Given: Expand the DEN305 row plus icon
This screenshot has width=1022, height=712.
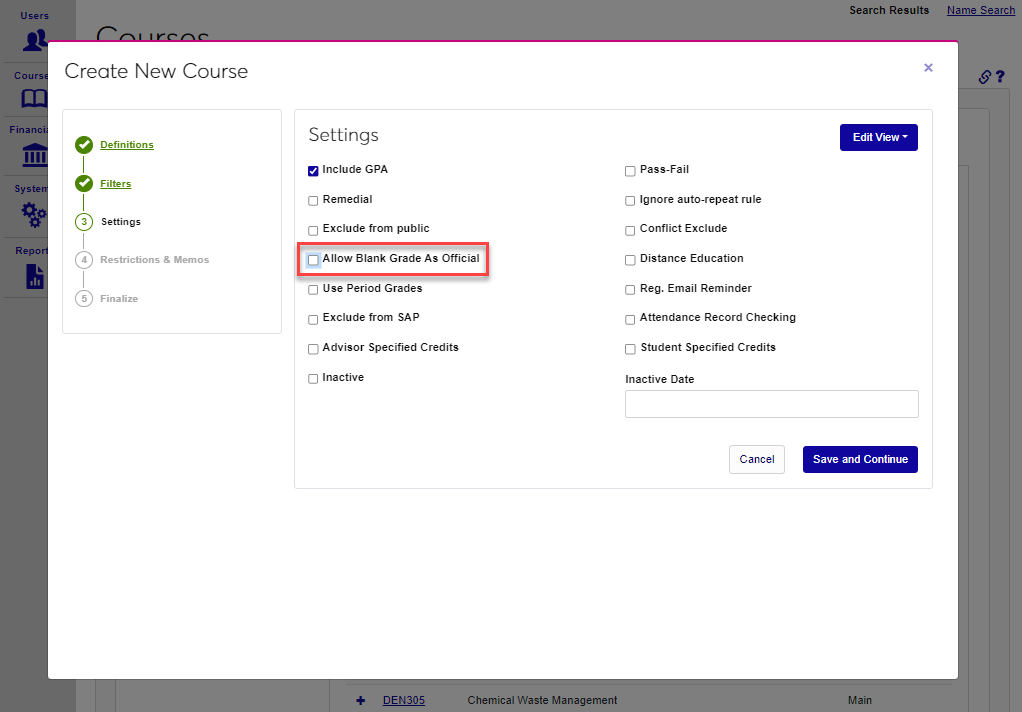Looking at the screenshot, I should 360,700.
